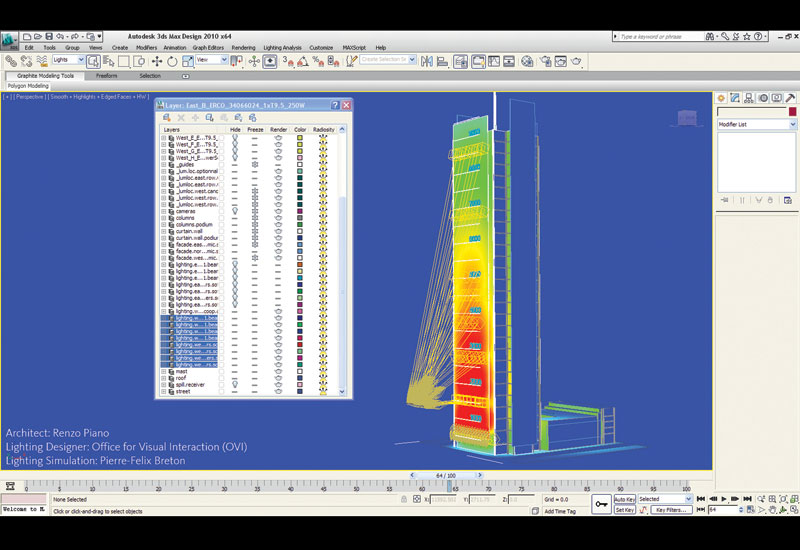Activate the Select Object tool

coord(93,62)
